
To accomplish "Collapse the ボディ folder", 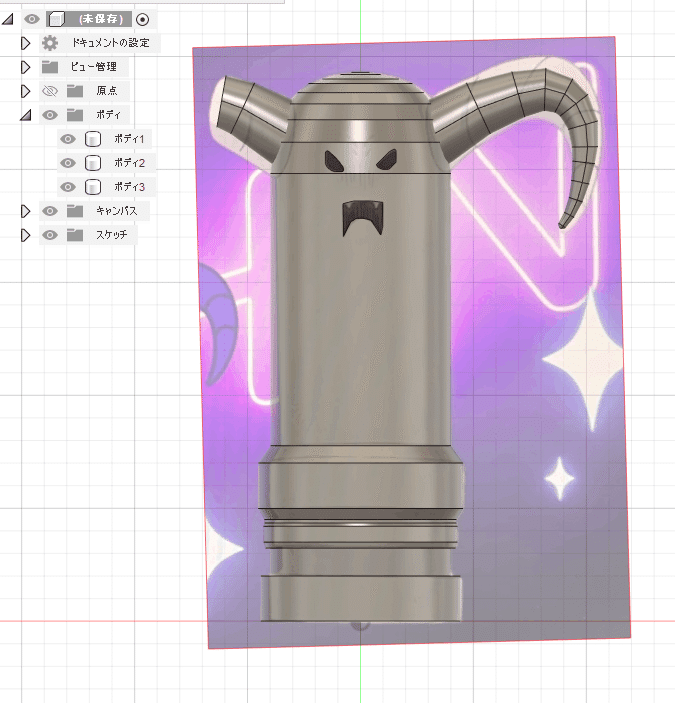I will pyautogui.click(x=26, y=115).
